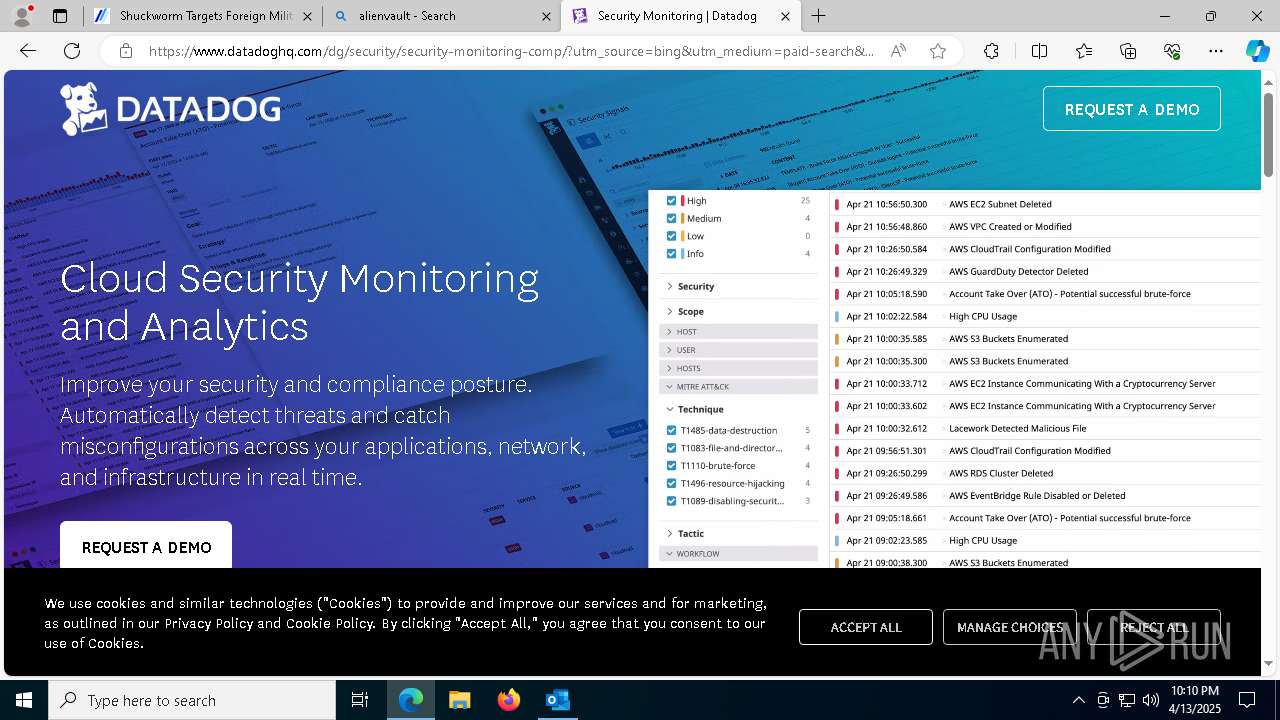Click Request a Demo in the header
The height and width of the screenshot is (720, 1280).
1131,109
